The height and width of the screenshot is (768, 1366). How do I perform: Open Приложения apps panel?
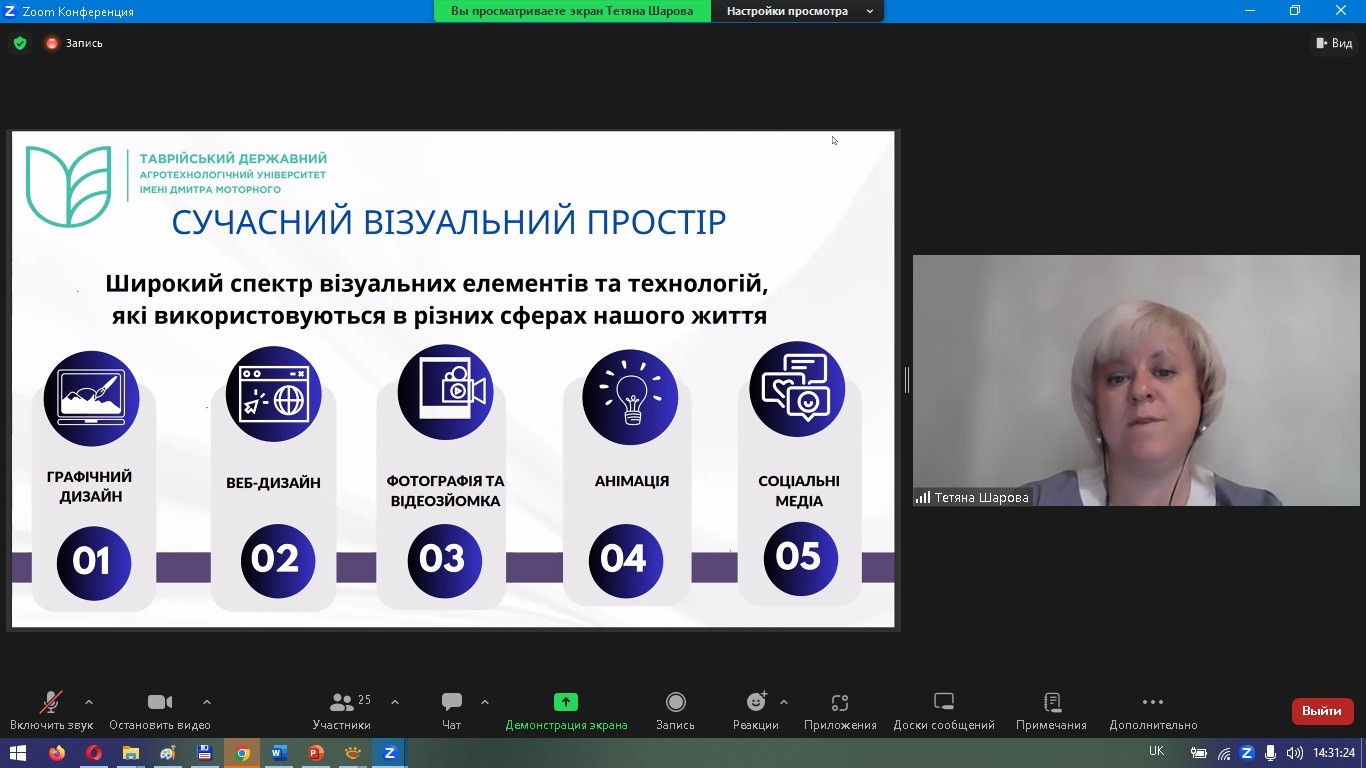(840, 710)
